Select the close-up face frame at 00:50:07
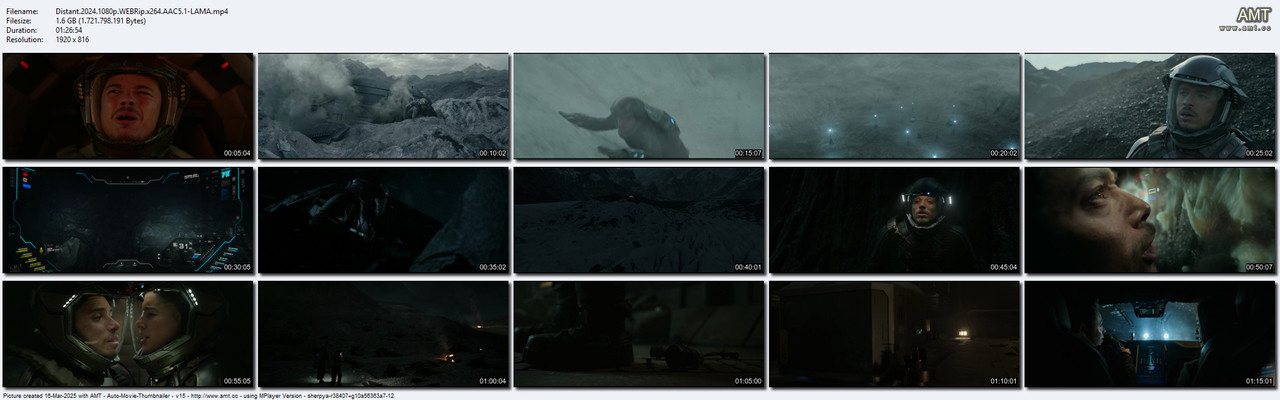 tap(1151, 220)
